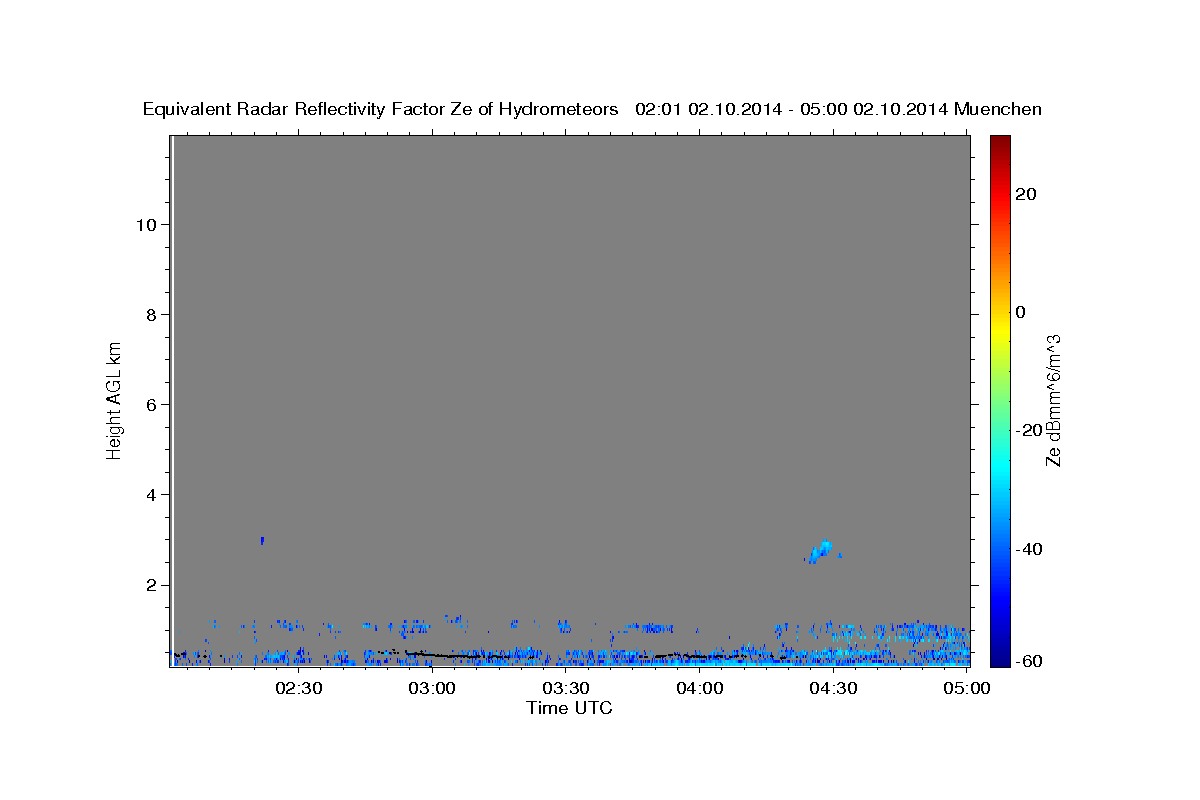Click the colorbar value label 20
Viewport: 1200px width, 800px height.
pyautogui.click(x=1026, y=194)
